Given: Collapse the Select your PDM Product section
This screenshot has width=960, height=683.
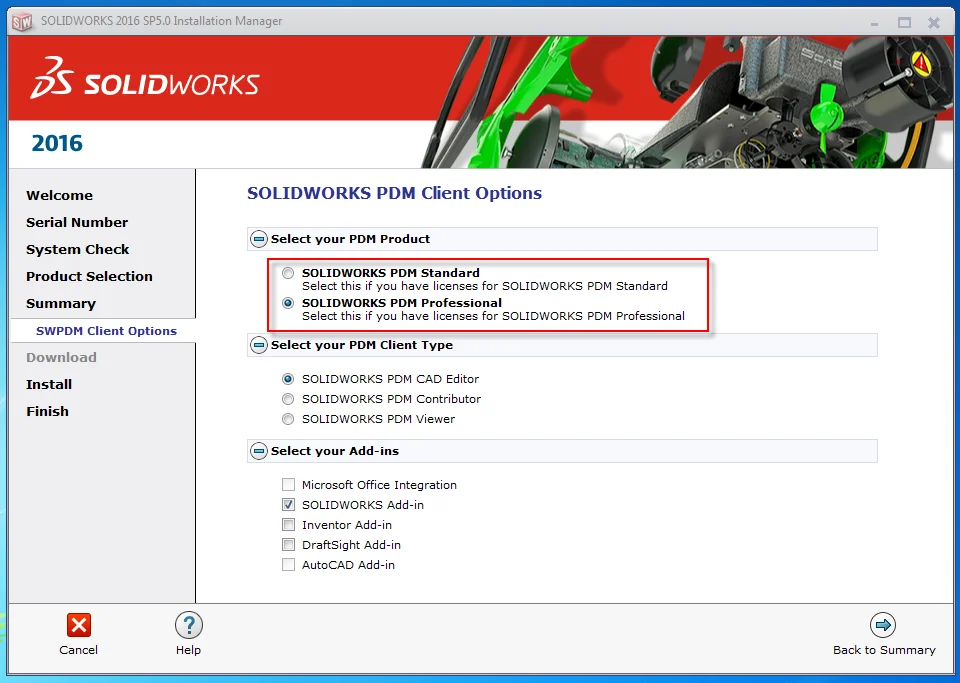Looking at the screenshot, I should [259, 239].
